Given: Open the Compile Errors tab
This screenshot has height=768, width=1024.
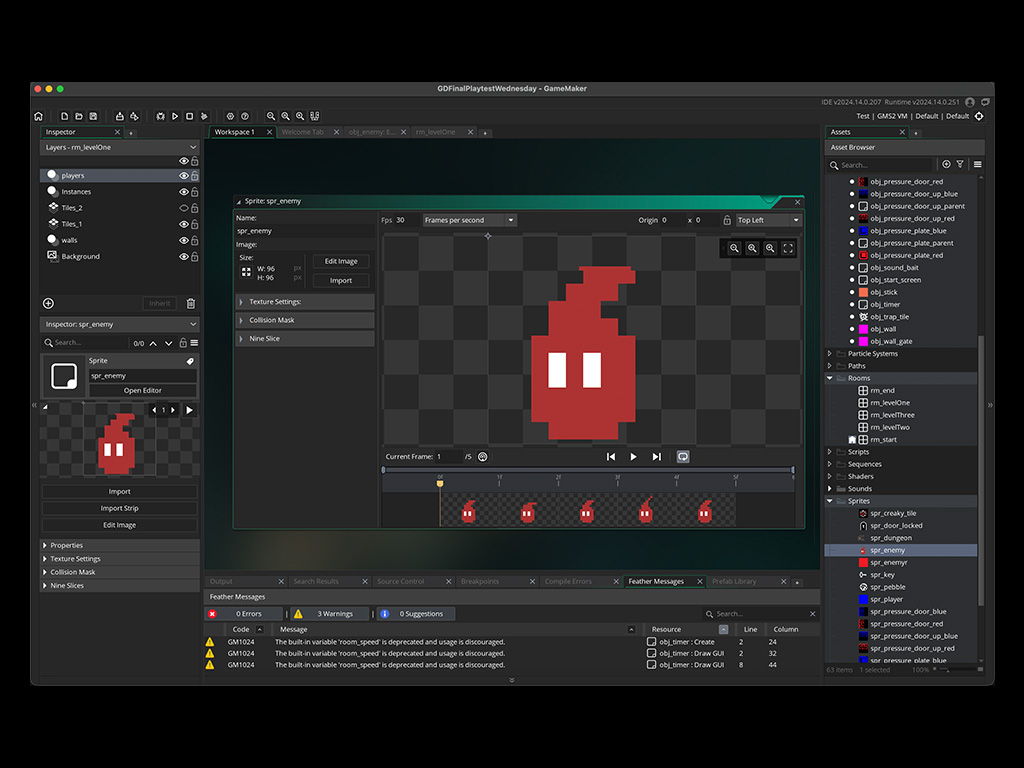Looking at the screenshot, I should (567, 581).
